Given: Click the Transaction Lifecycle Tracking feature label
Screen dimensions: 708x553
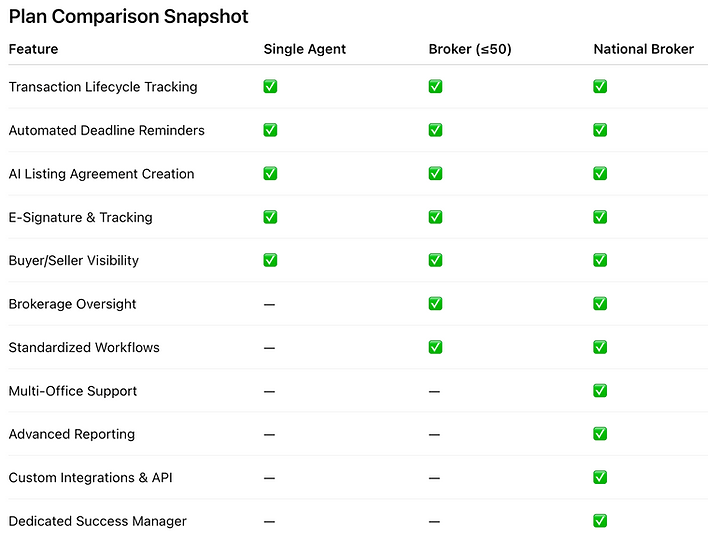Looking at the screenshot, I should (103, 87).
